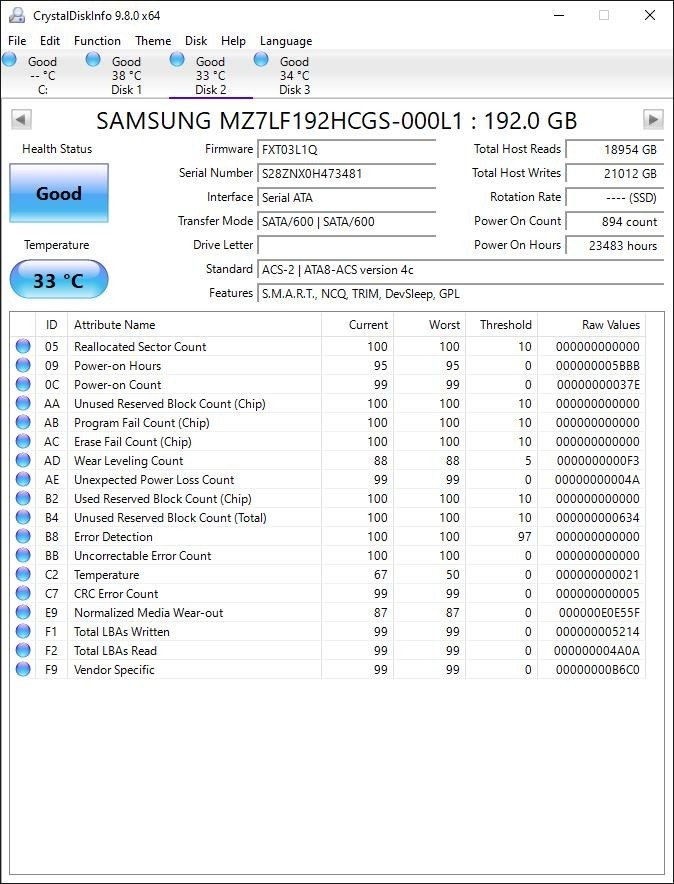This screenshot has height=884, width=674.
Task: Click status orb for Unused Reserved Block Count (Chip)
Action: 23,404
